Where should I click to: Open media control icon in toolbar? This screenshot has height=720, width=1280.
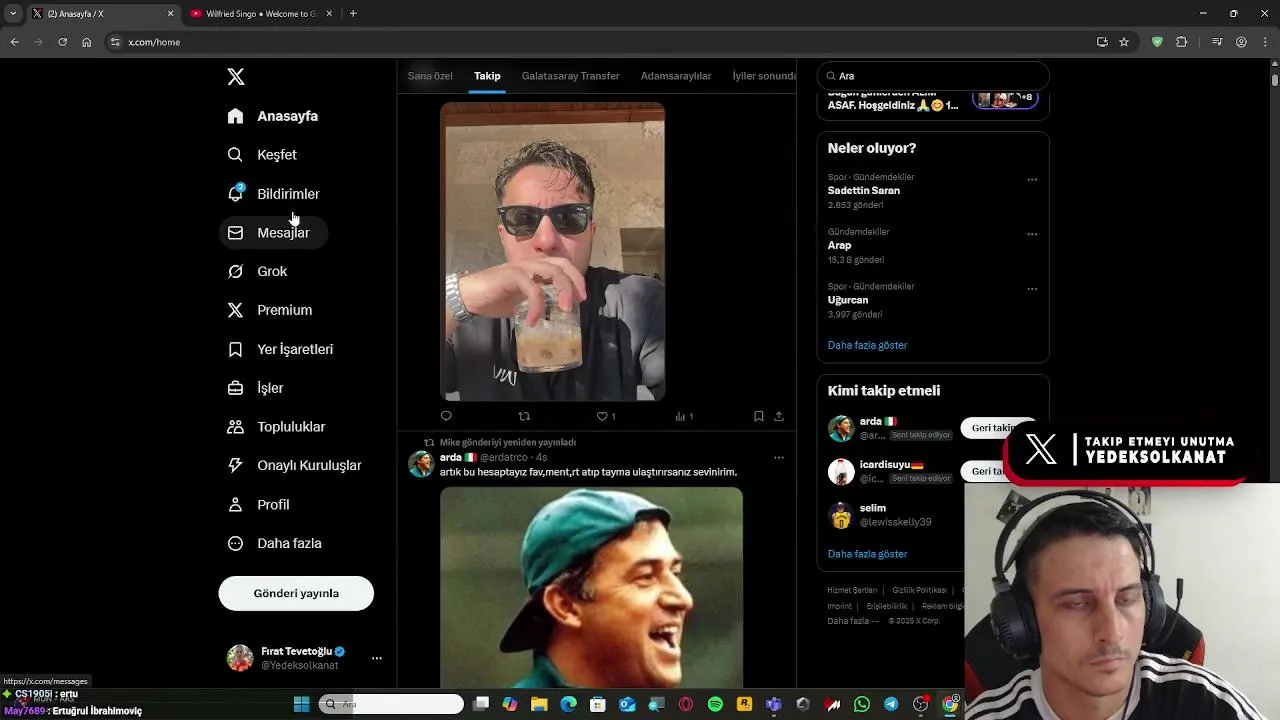click(x=1217, y=42)
